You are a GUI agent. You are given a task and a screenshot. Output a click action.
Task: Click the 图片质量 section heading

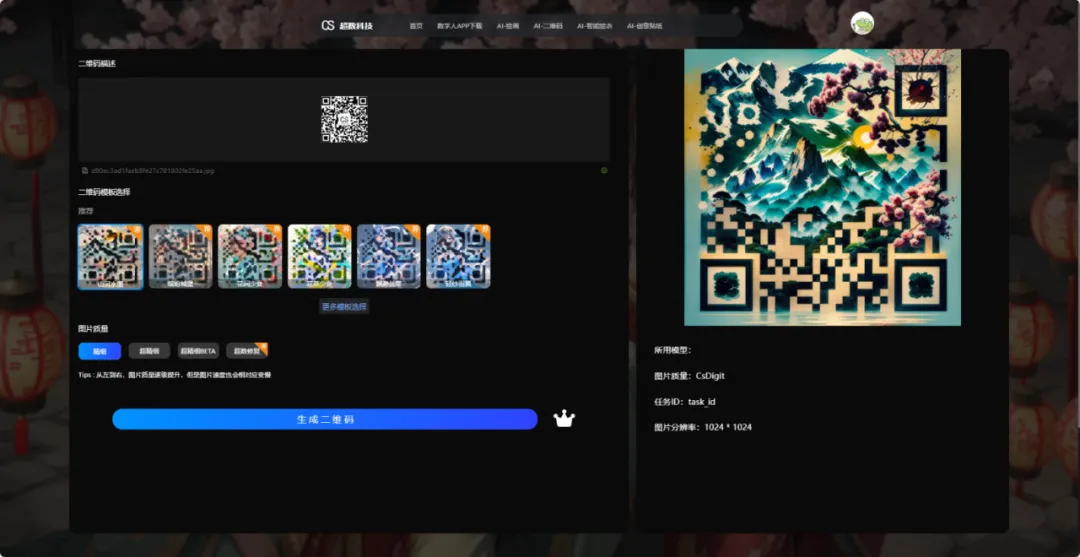pos(94,329)
